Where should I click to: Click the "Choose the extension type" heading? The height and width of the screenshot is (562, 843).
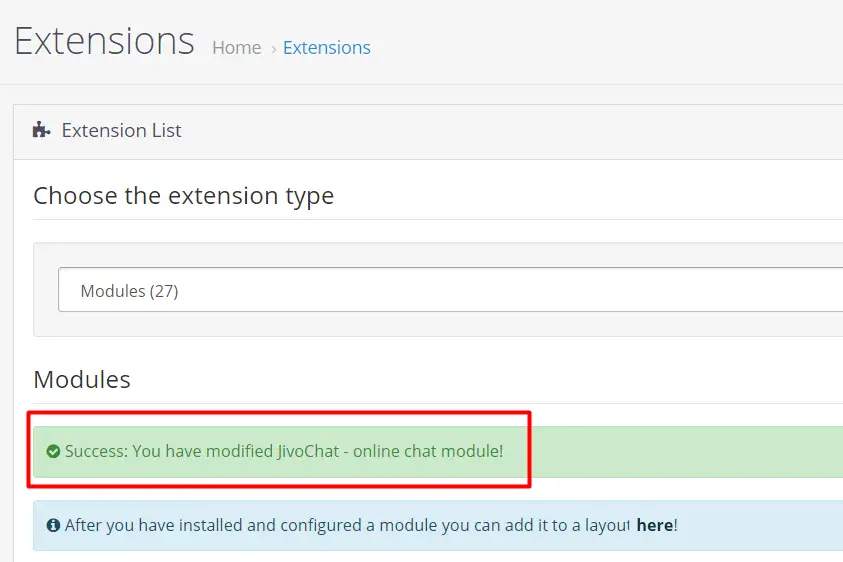coord(183,196)
